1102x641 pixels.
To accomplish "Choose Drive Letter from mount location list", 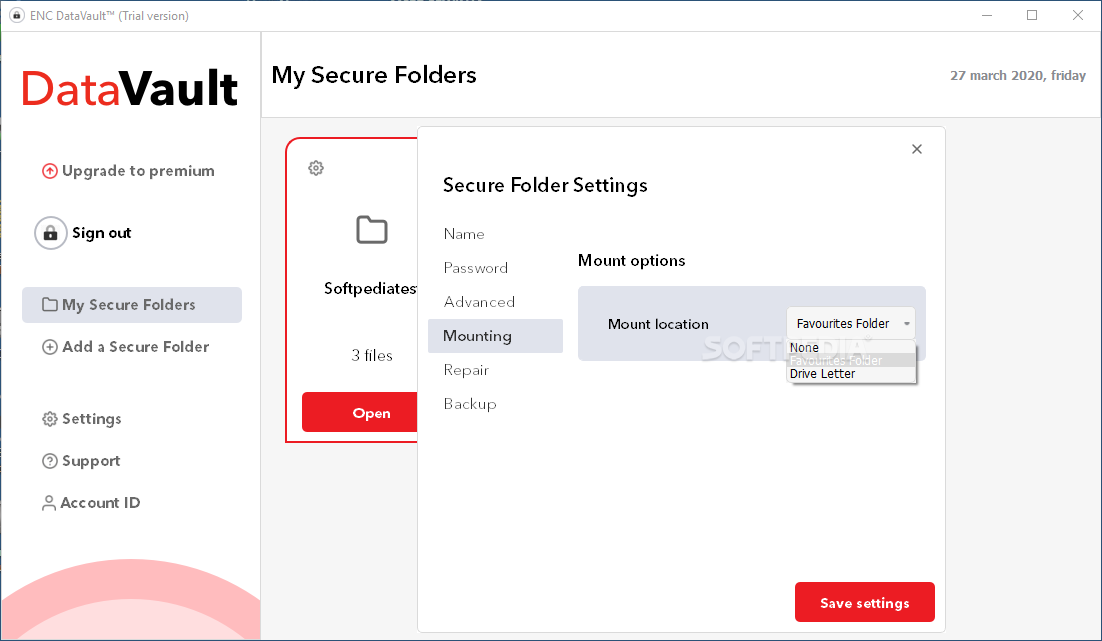I will click(851, 374).
